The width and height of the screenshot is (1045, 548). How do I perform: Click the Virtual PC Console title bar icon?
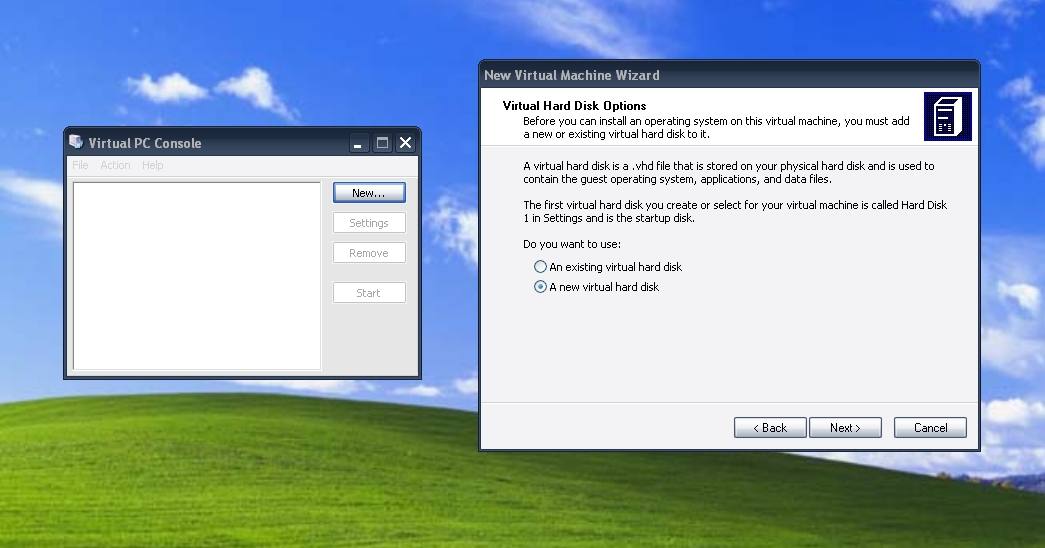(x=76, y=142)
